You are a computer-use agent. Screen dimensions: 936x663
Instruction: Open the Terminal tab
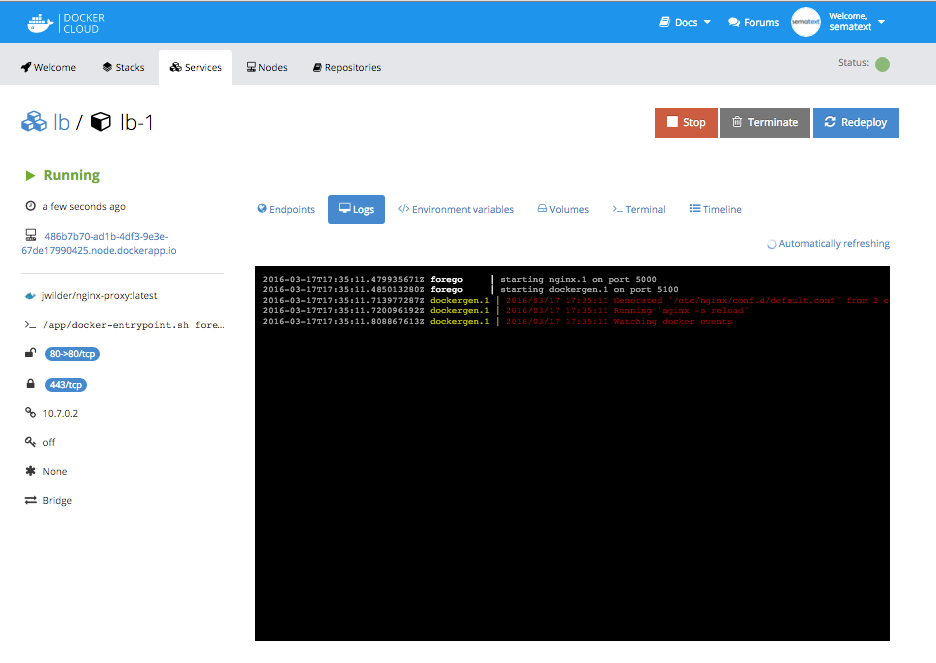pyautogui.click(x=639, y=209)
